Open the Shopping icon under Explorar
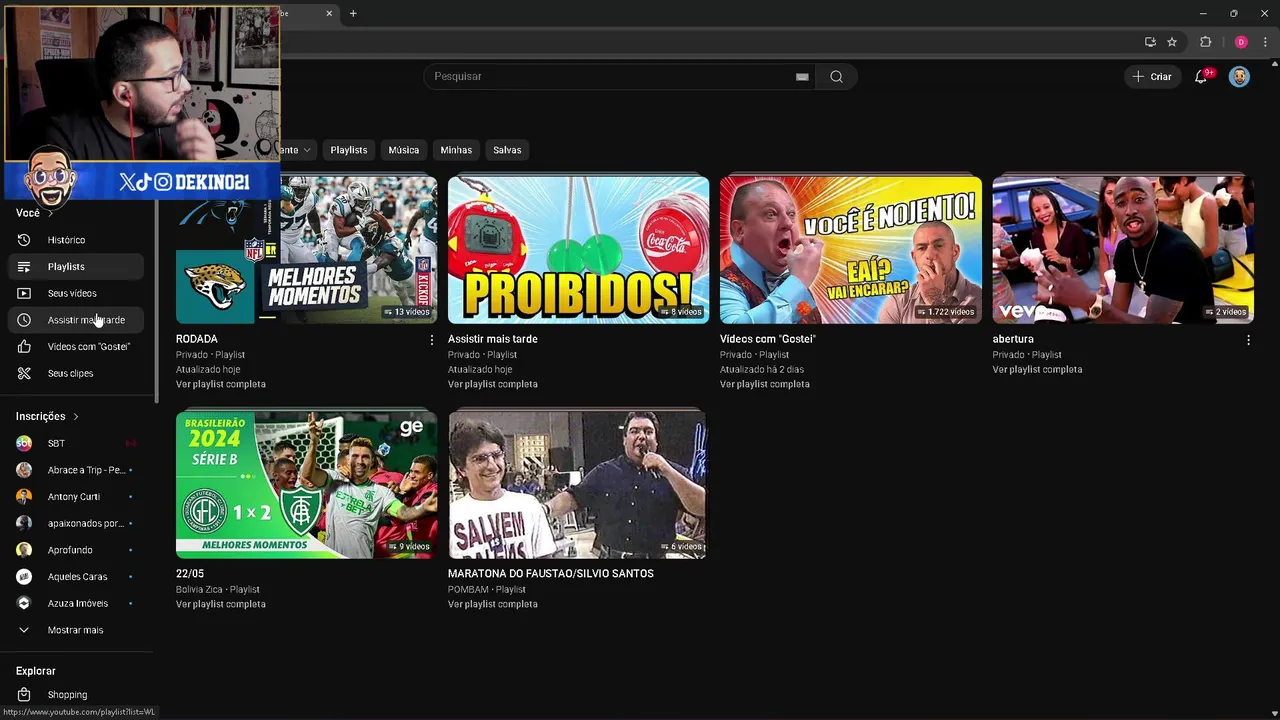The width and height of the screenshot is (1280, 720). 24,695
